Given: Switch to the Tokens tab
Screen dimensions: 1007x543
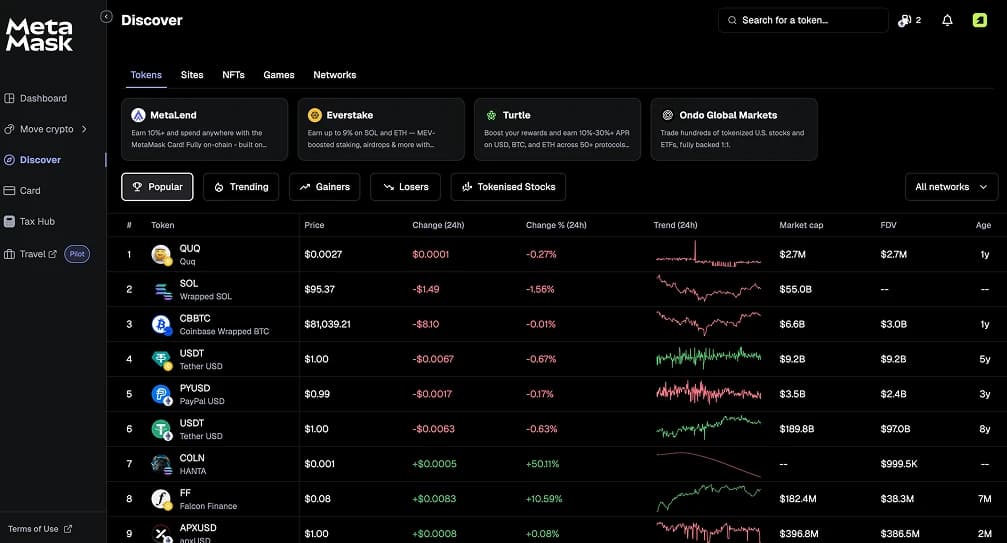Looking at the screenshot, I should pos(146,75).
